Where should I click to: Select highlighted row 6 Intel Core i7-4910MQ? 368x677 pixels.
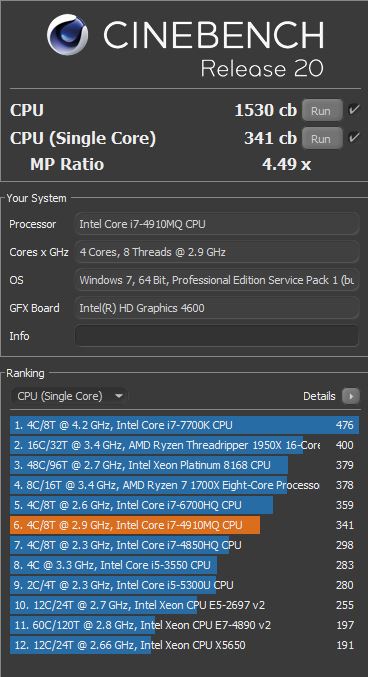[x=184, y=525]
